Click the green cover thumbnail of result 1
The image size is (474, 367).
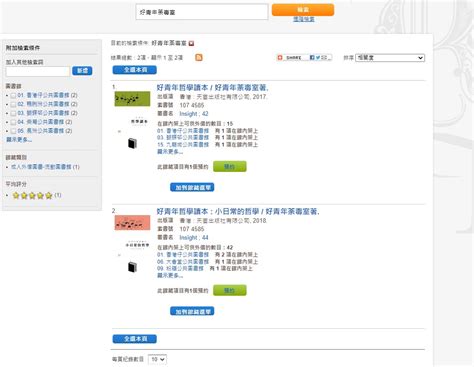point(132,99)
